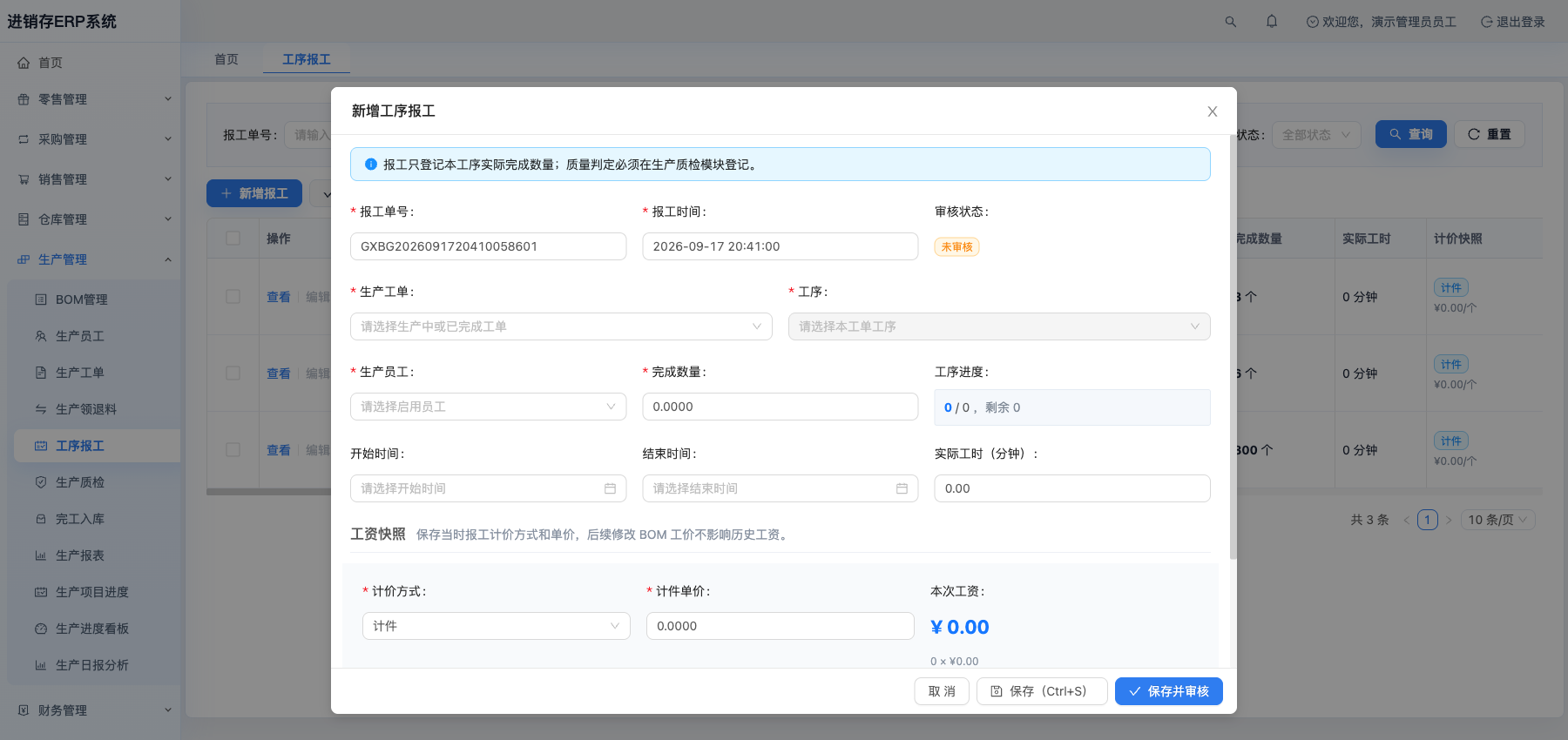This screenshot has height=740, width=1568.
Task: Click the 查询 search button
Action: pyautogui.click(x=1411, y=134)
